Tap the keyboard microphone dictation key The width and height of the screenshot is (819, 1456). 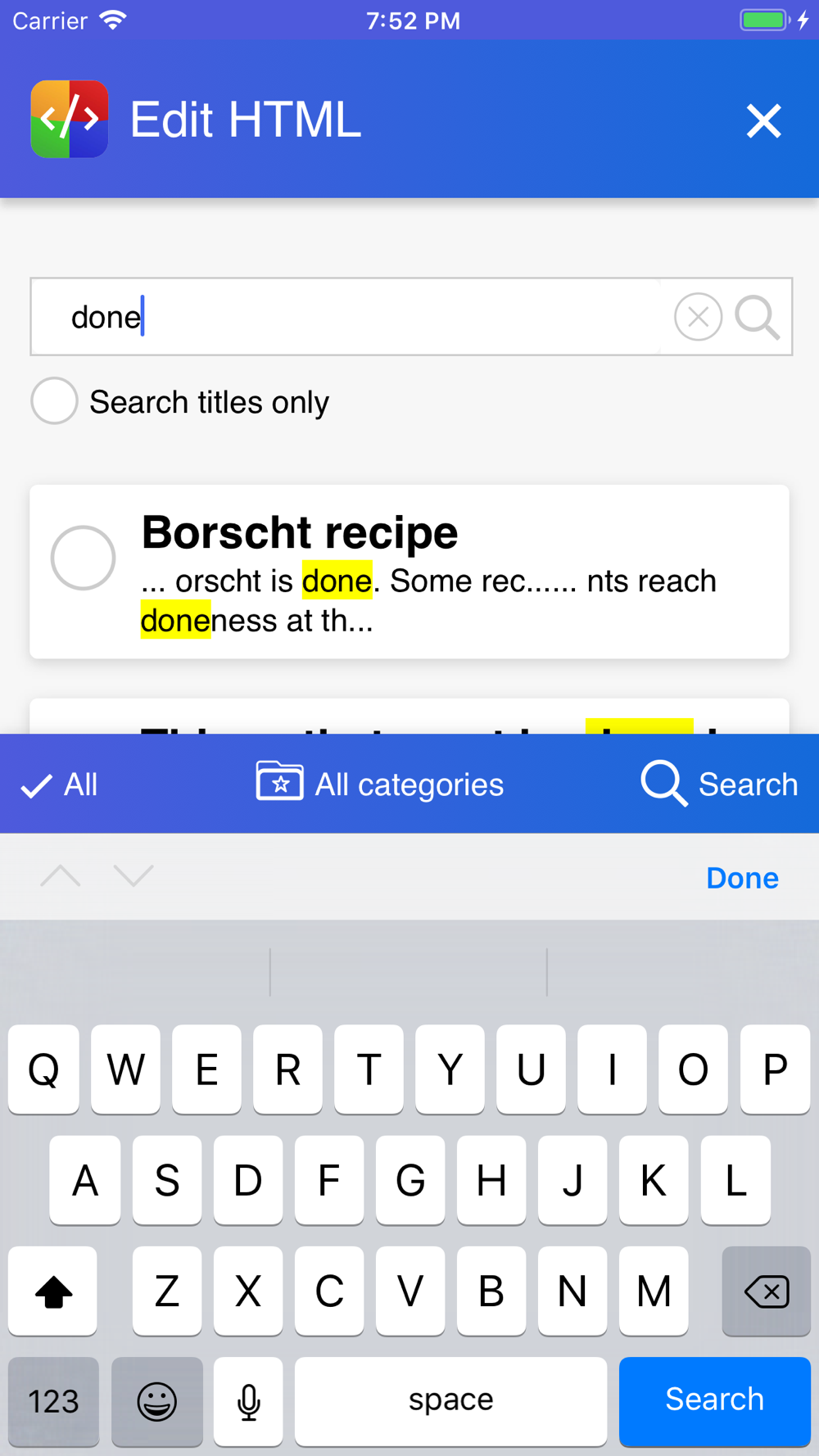(248, 1402)
